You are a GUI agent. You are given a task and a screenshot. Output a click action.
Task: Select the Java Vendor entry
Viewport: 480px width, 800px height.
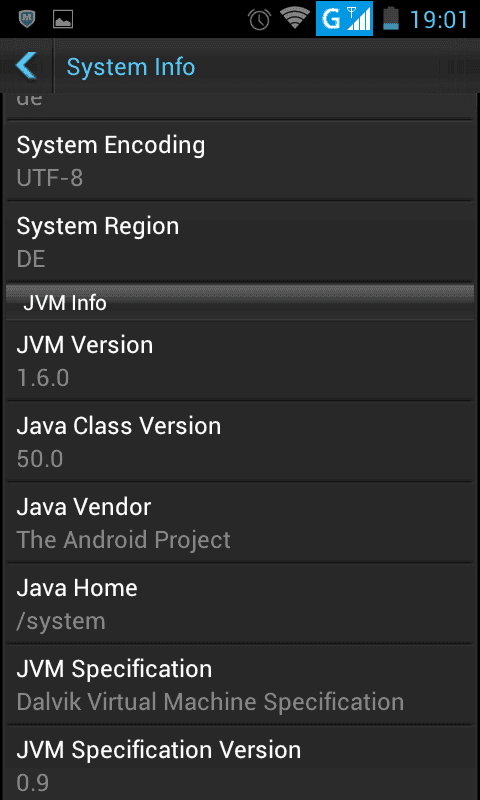coord(240,522)
